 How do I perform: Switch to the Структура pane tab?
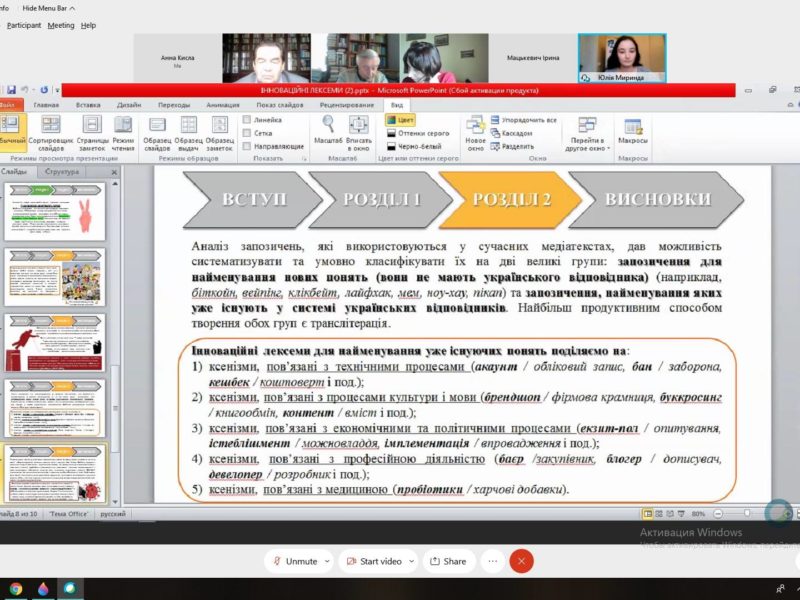click(62, 172)
